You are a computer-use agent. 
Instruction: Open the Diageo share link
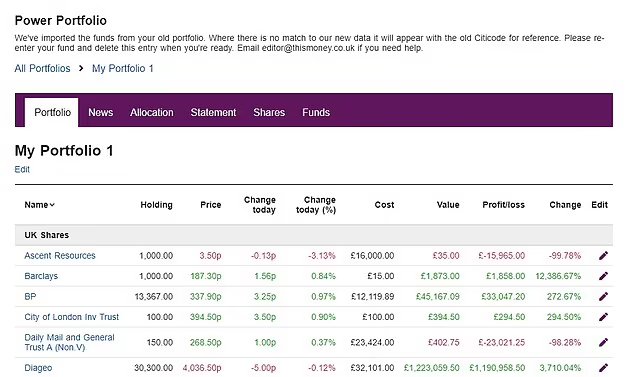38,368
